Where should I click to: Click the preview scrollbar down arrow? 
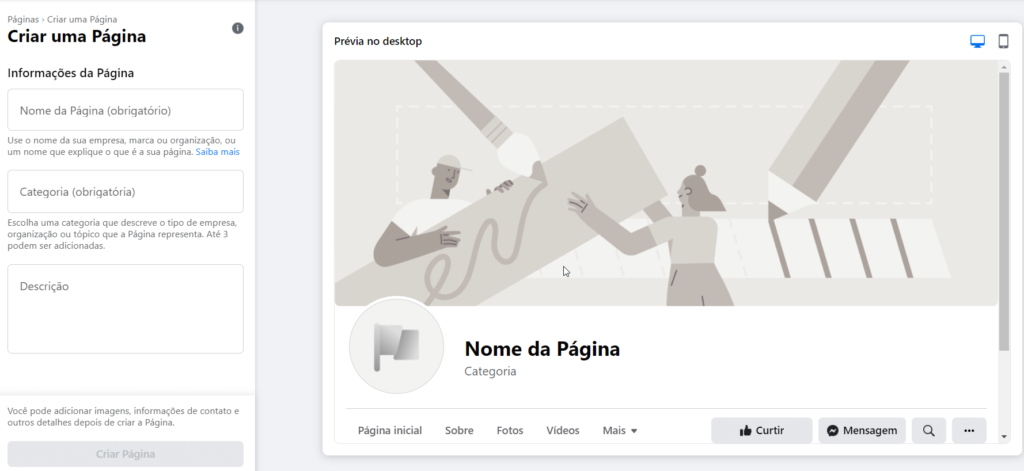[x=1004, y=436]
